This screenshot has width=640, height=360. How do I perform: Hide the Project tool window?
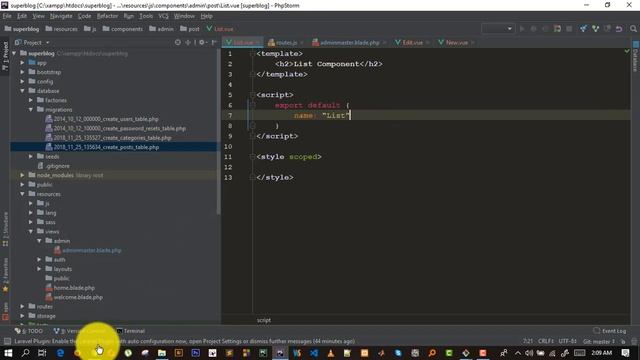[x=214, y=42]
